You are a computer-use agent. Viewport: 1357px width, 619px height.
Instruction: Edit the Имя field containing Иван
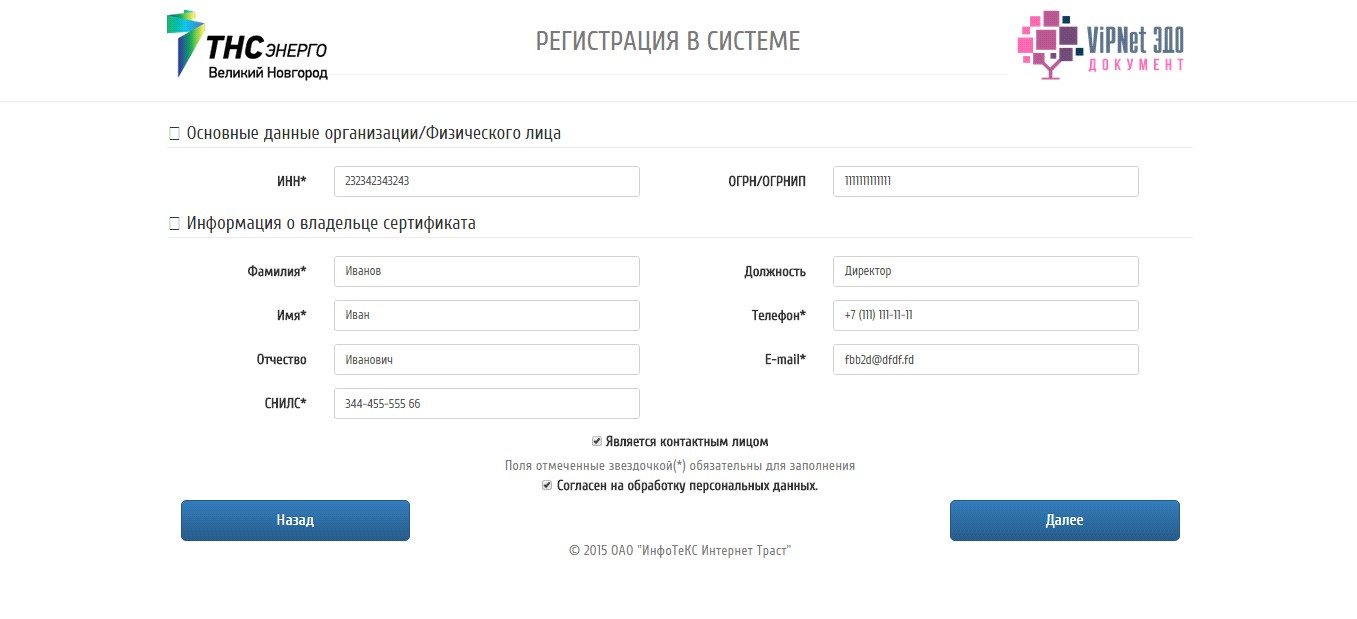[487, 315]
